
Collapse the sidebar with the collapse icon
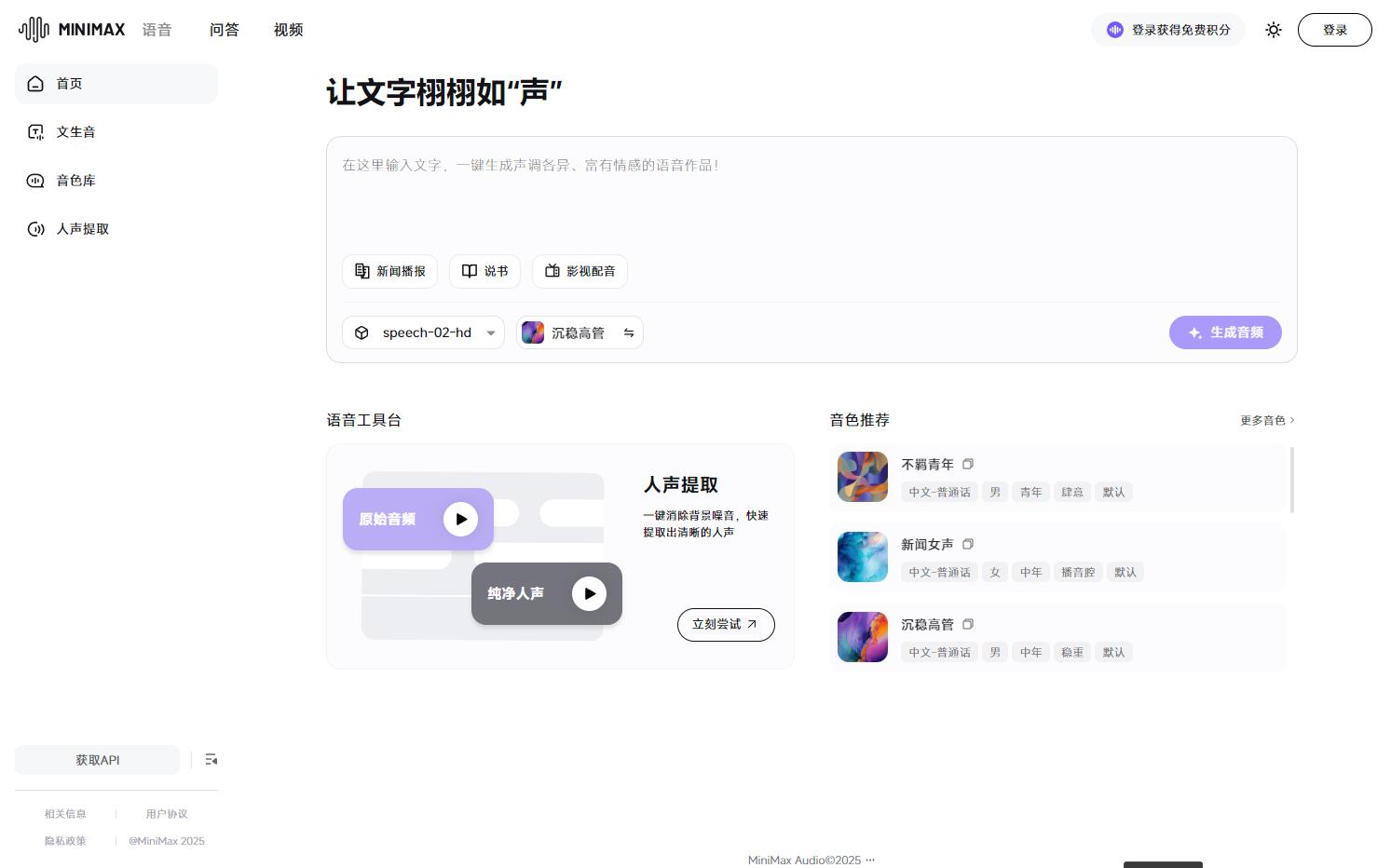[x=211, y=760]
